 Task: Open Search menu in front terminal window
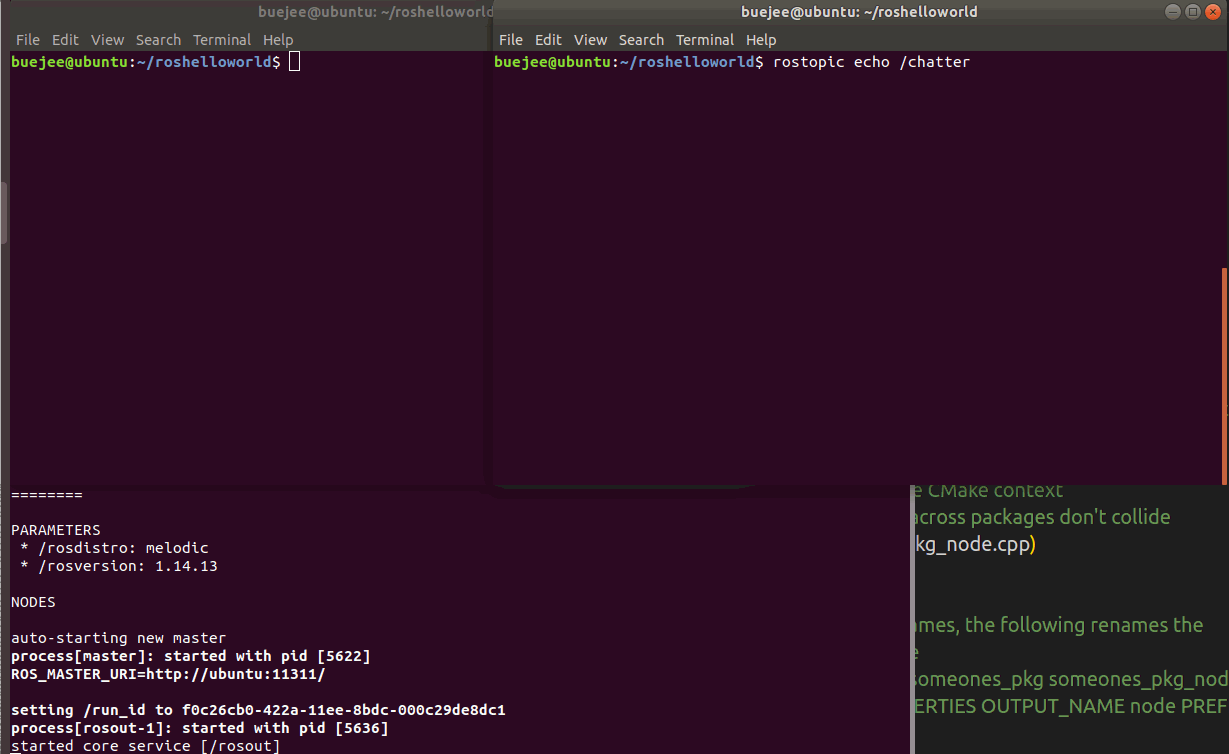641,40
